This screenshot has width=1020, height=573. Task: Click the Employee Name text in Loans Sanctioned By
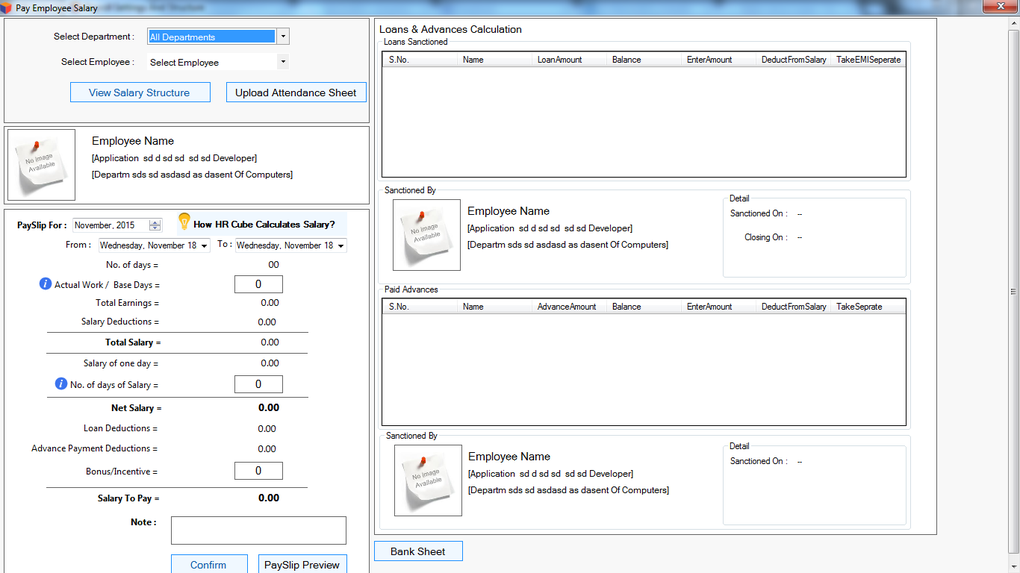pos(508,211)
